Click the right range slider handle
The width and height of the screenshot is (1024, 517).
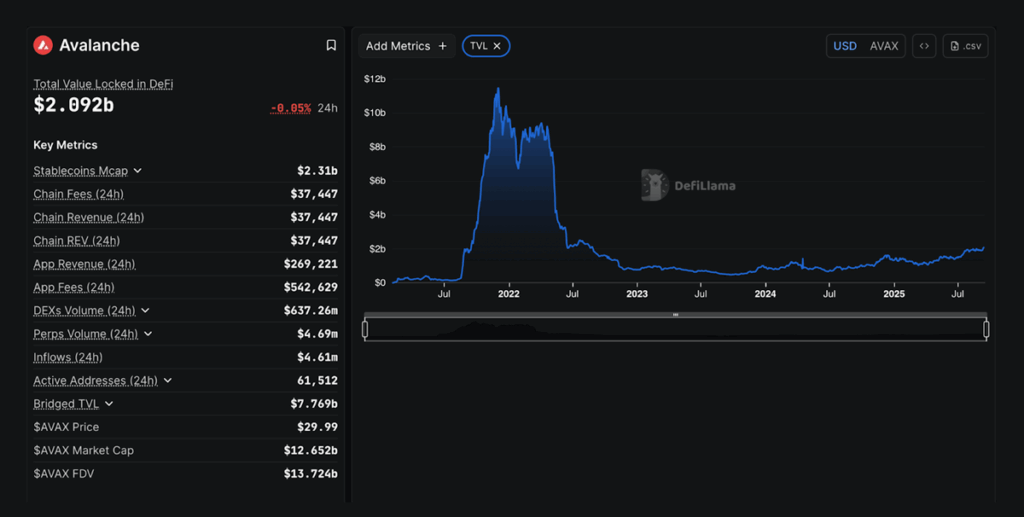point(986,329)
